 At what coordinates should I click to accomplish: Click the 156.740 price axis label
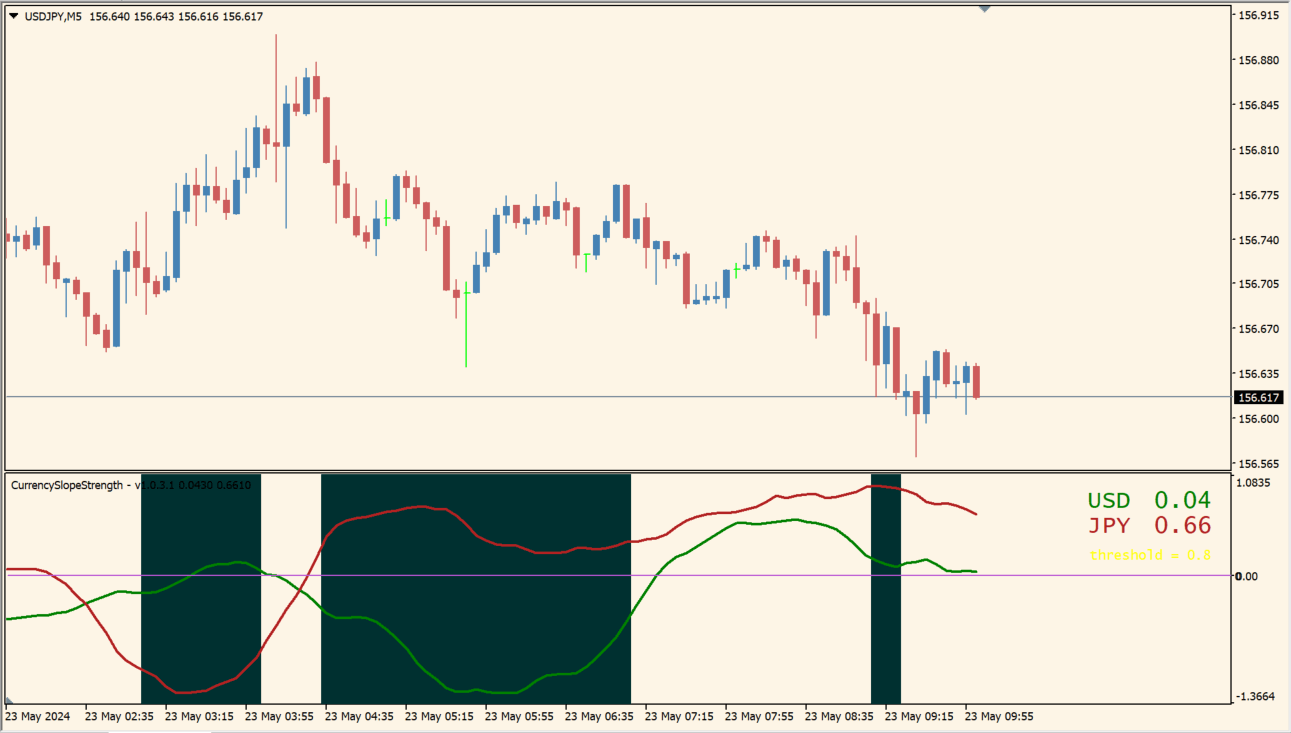[1258, 240]
